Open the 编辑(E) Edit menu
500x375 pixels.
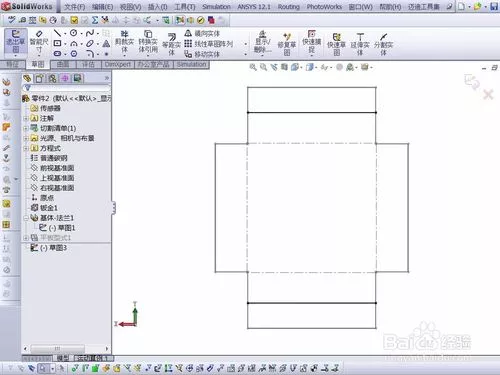(x=102, y=7)
